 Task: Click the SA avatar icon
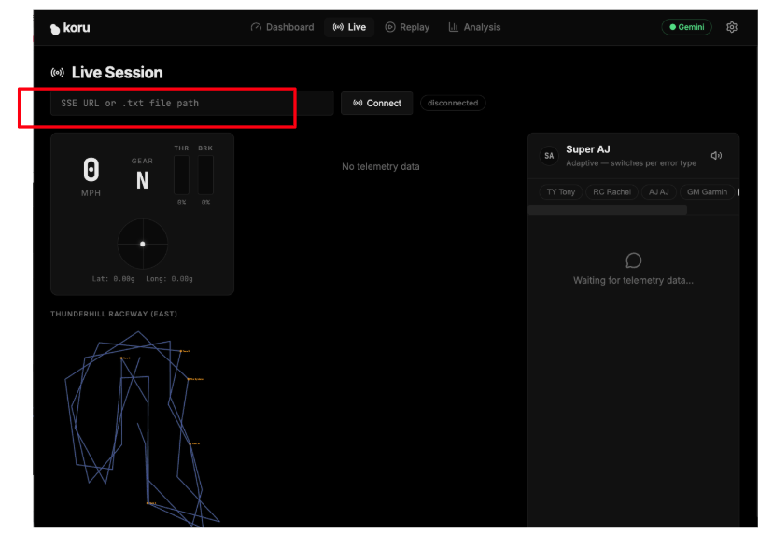tap(548, 155)
